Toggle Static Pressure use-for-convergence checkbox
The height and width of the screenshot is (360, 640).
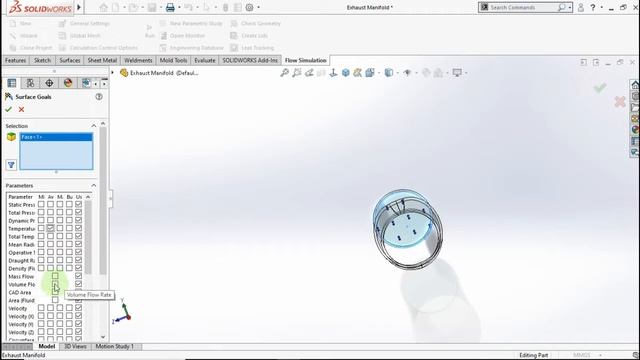[x=78, y=204]
